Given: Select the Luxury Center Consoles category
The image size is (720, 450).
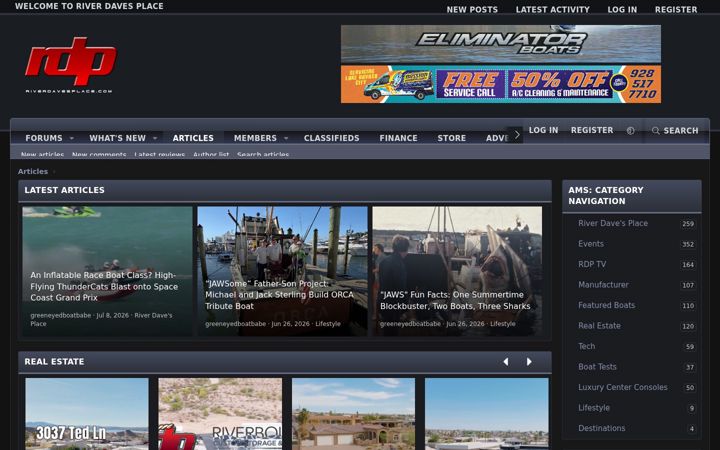Looking at the screenshot, I should click(623, 387).
